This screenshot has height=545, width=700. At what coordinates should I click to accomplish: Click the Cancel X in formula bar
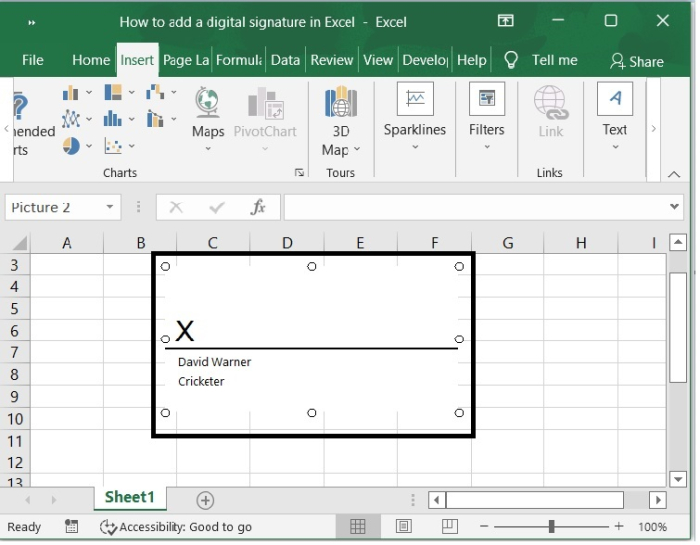(x=176, y=207)
